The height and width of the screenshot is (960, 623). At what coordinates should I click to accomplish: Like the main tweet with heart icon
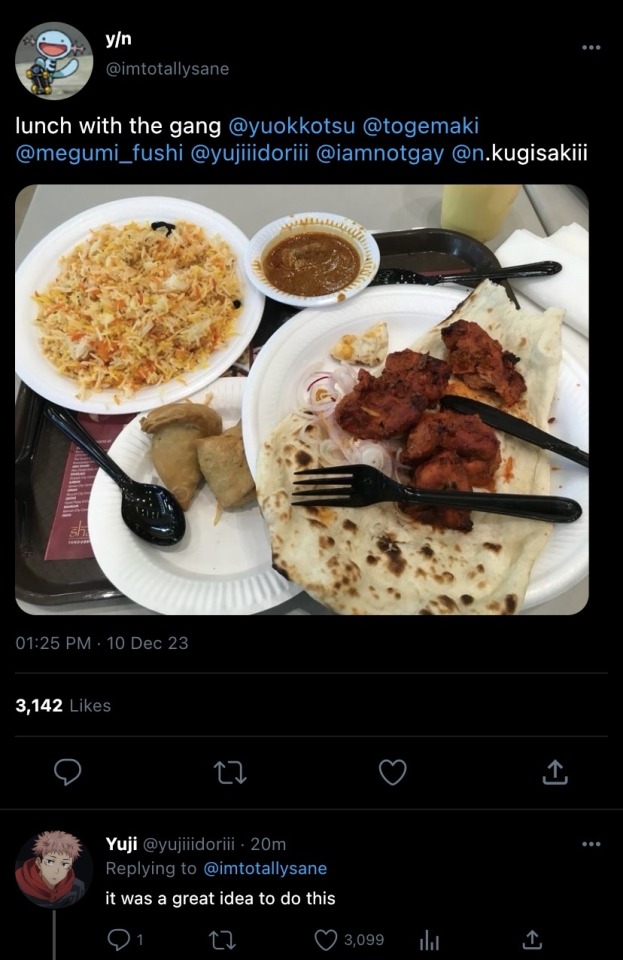pyautogui.click(x=392, y=772)
